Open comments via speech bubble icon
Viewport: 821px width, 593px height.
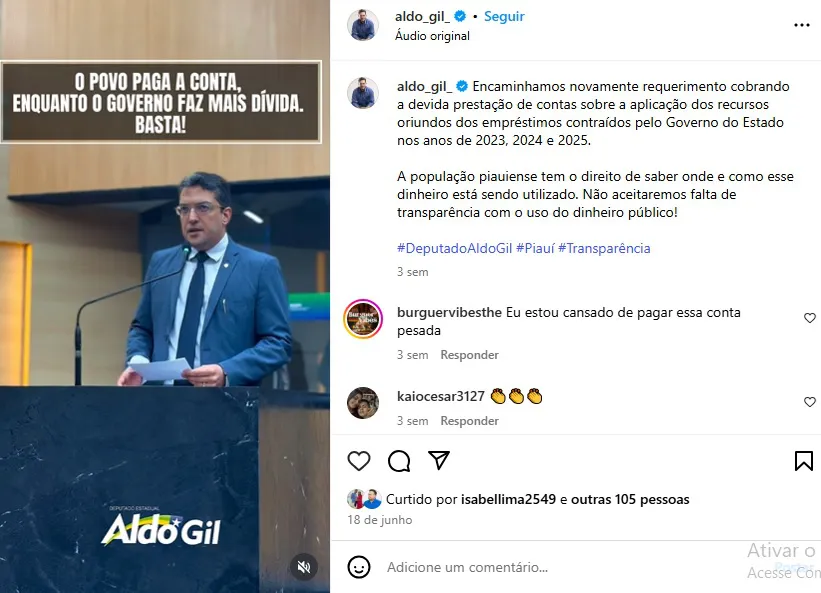399,461
